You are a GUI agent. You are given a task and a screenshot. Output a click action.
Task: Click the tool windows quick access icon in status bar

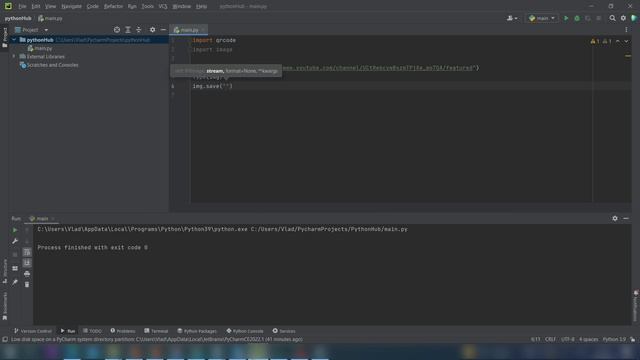5,340
